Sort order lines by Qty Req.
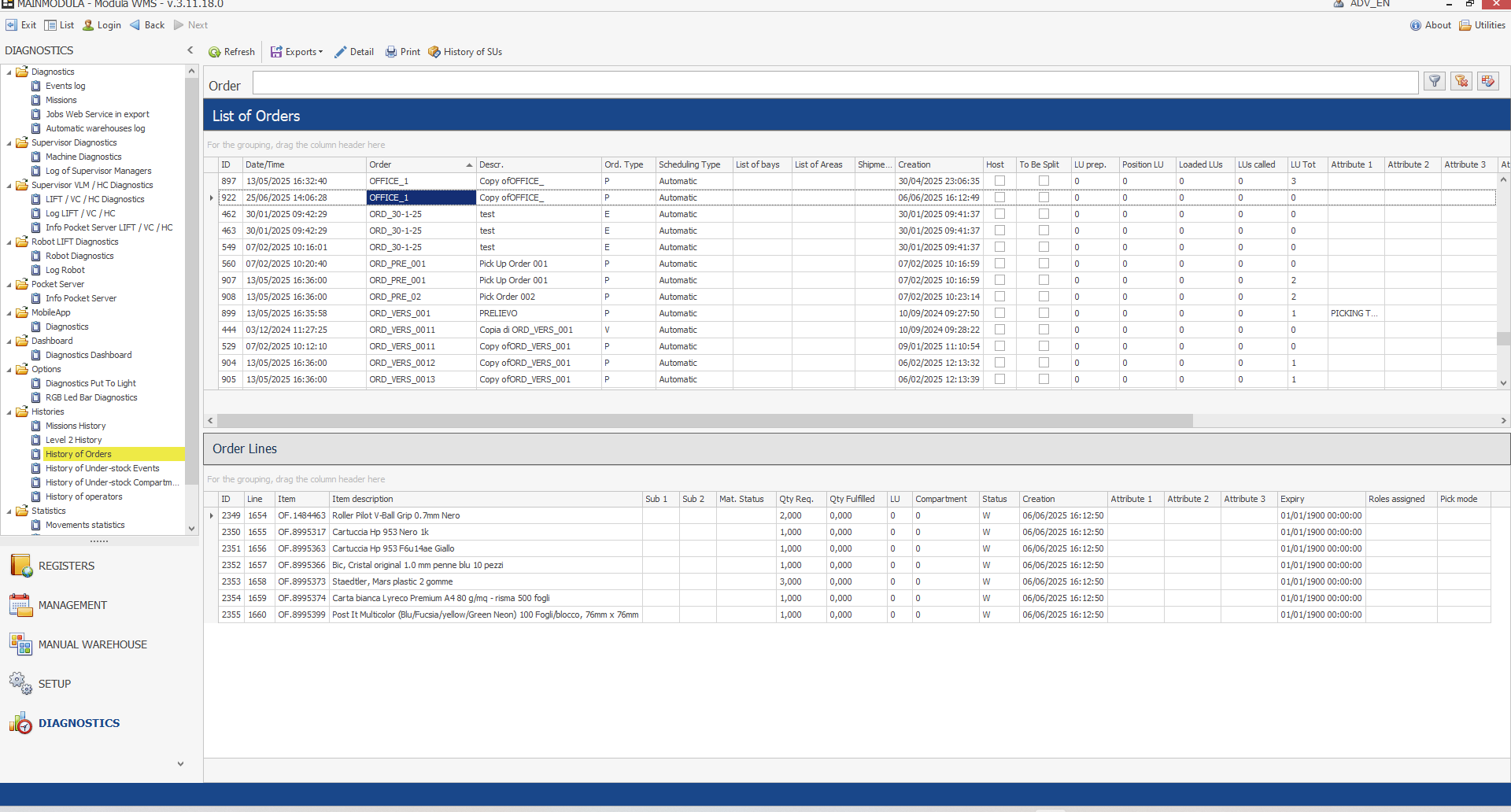 (x=801, y=499)
